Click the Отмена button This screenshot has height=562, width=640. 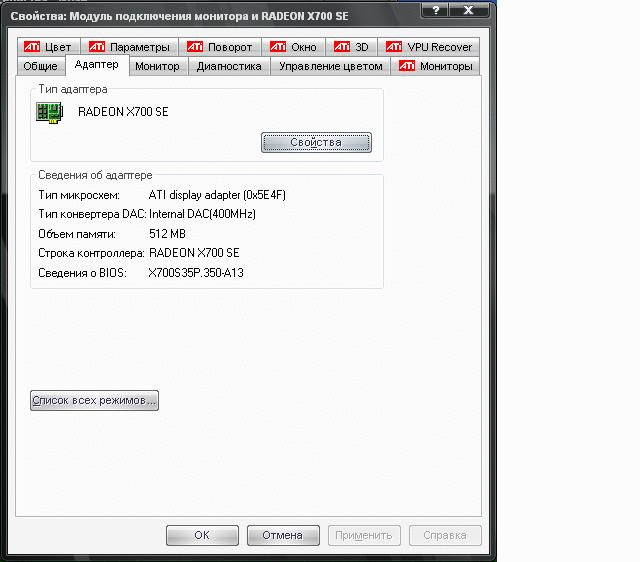pos(283,535)
